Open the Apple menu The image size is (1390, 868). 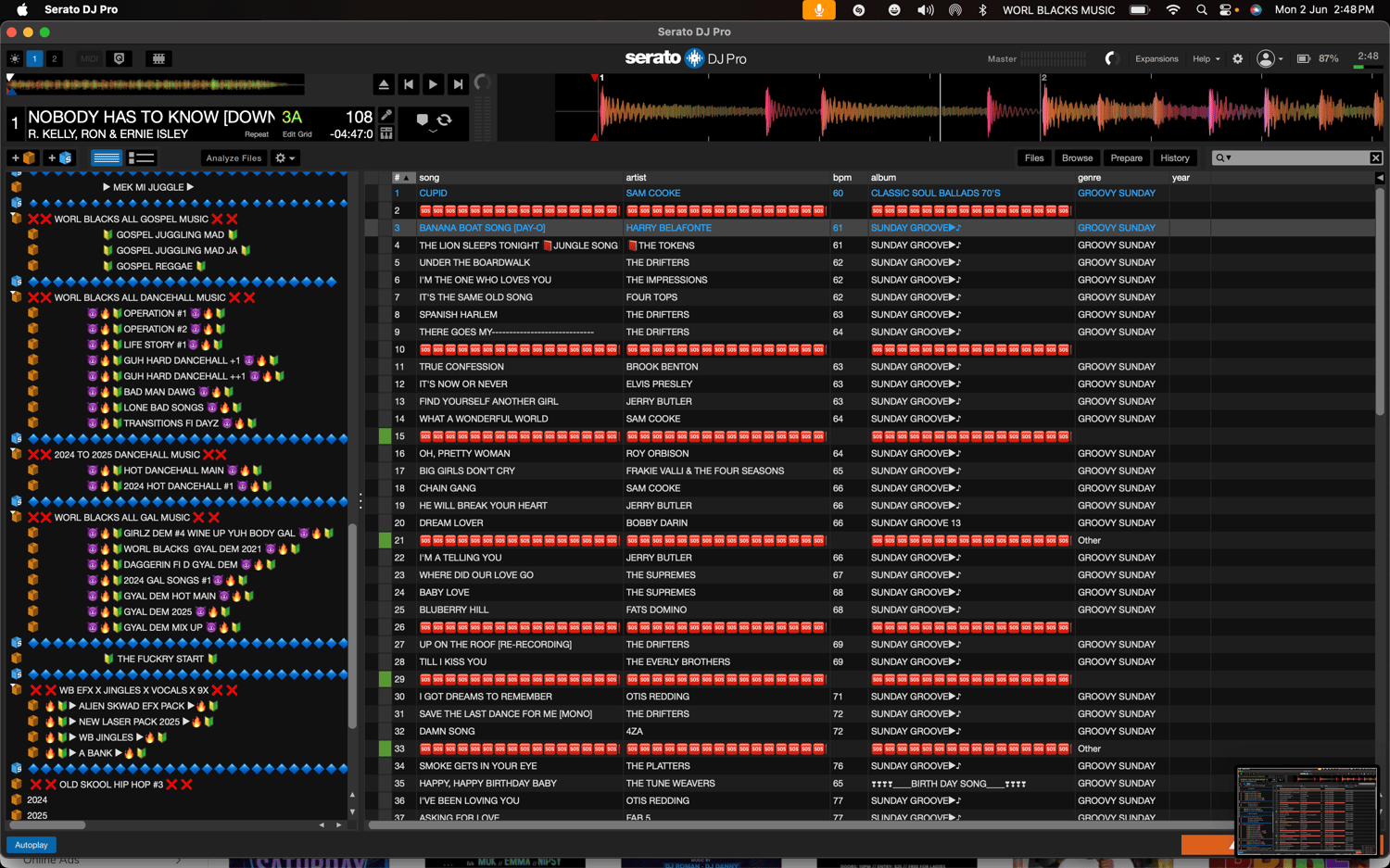click(22, 10)
